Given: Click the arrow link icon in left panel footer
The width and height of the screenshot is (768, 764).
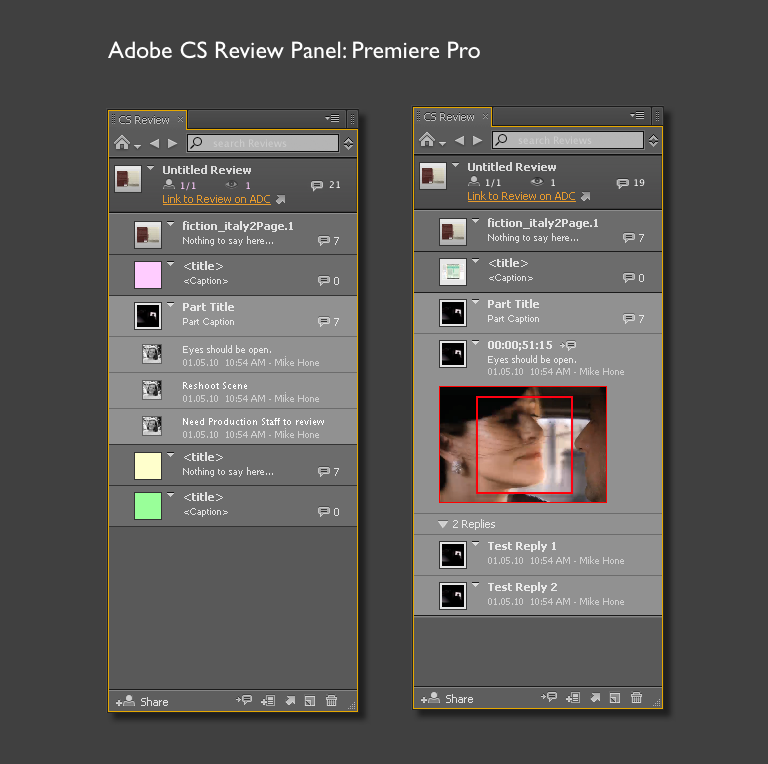Looking at the screenshot, I should pos(290,701).
